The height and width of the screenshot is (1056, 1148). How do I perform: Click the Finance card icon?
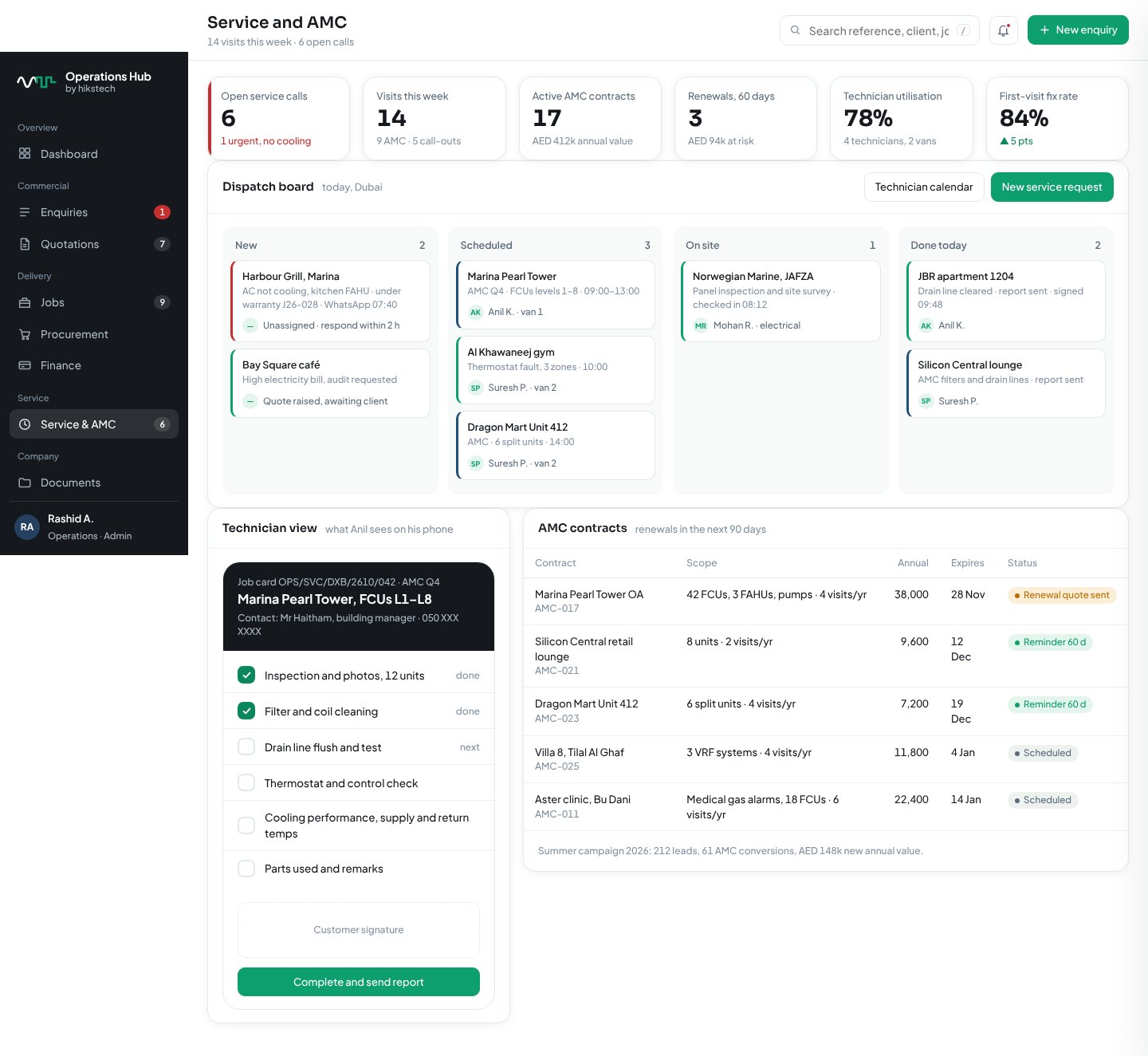click(x=25, y=365)
